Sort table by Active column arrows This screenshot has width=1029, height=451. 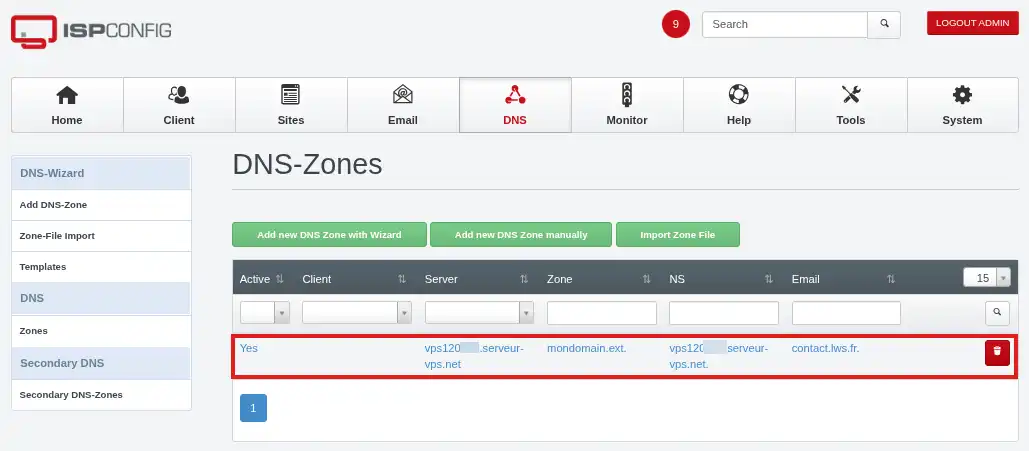(280, 279)
